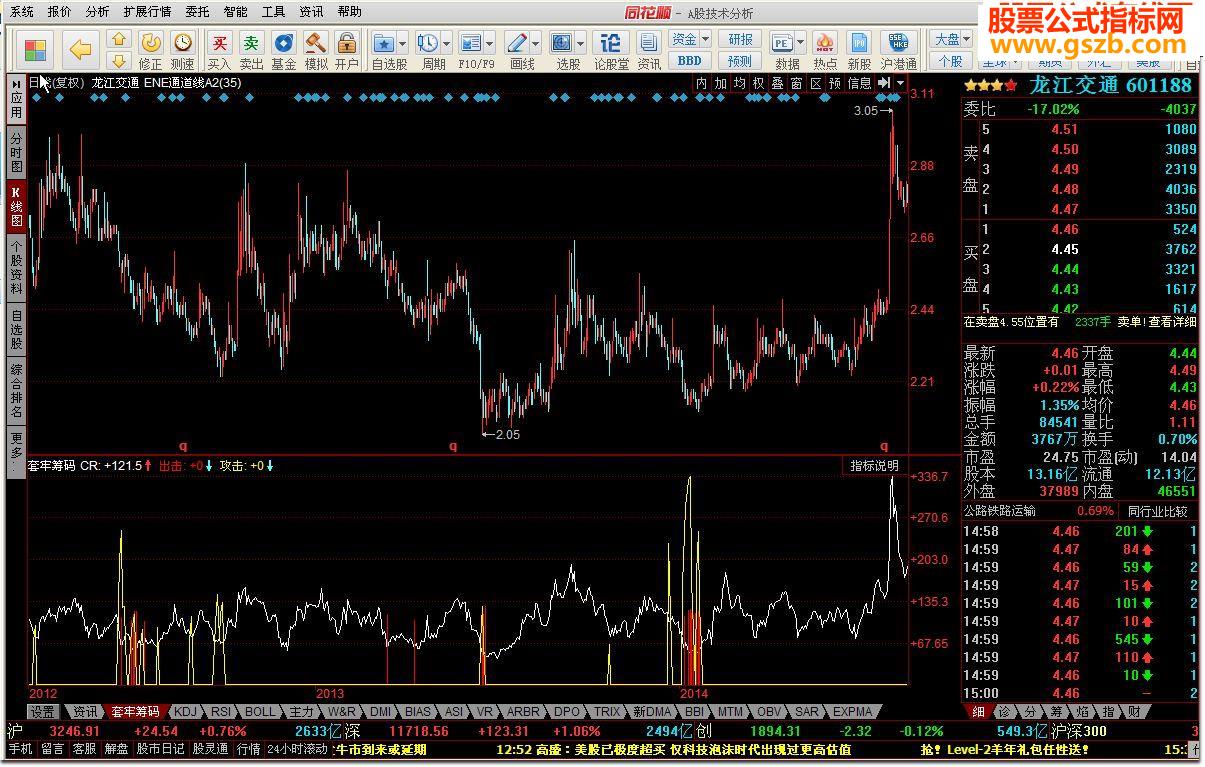Toggle the 叠 overlay option

coord(777,83)
